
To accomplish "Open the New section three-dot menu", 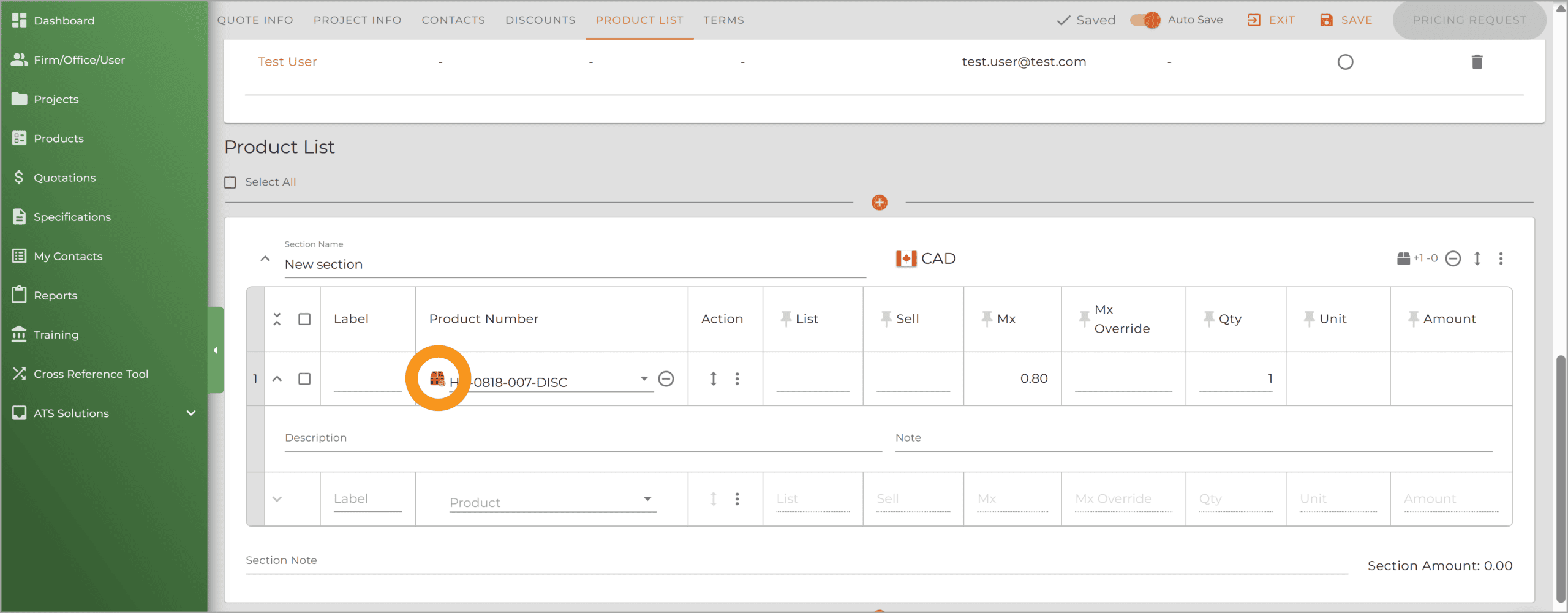I will 1501,258.
